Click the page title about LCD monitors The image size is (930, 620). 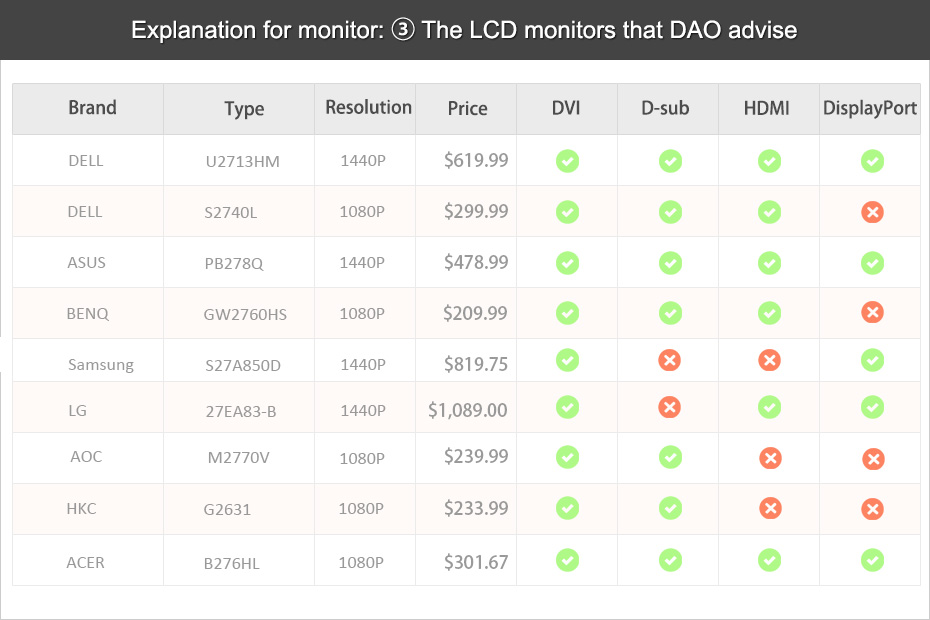click(464, 30)
